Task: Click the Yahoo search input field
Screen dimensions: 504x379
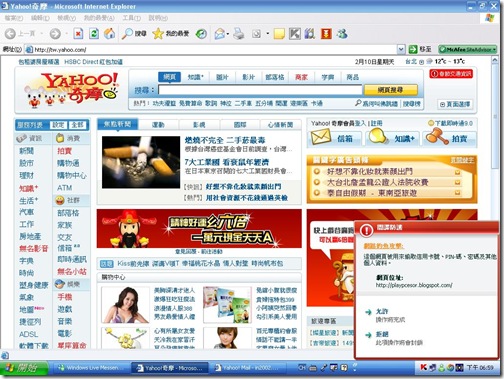Action: tap(260, 90)
